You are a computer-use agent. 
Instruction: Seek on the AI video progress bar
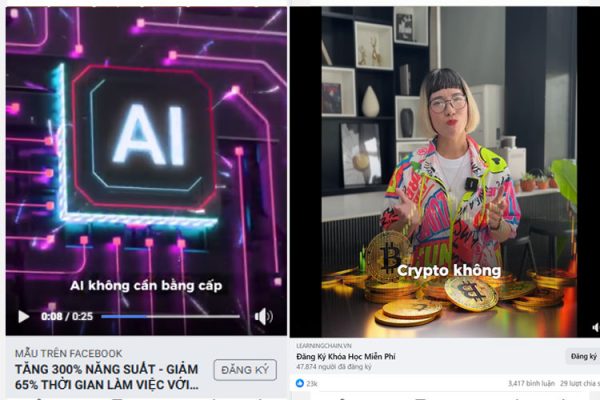coord(171,317)
